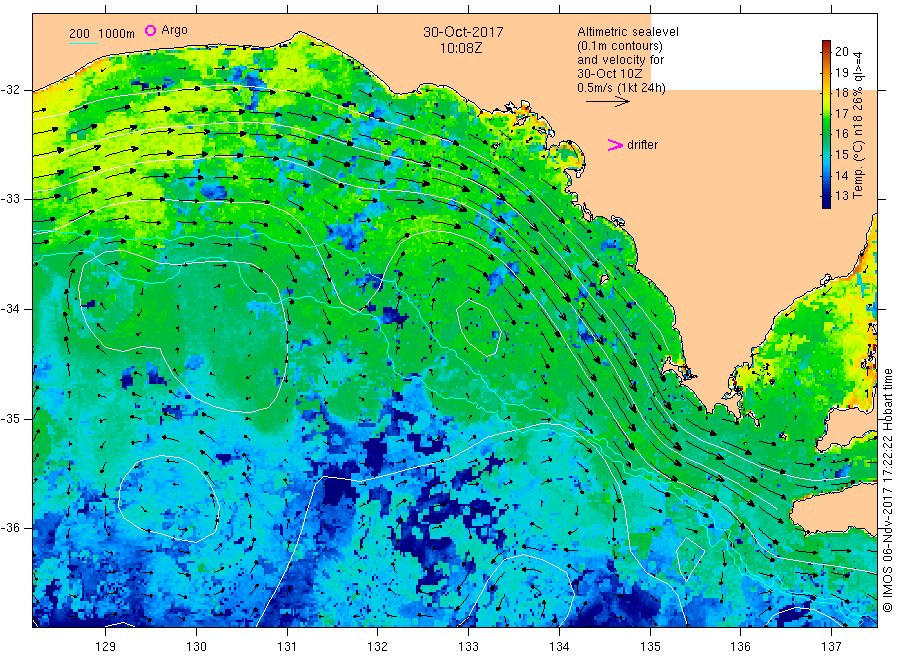Click the "(0.1m contours)" legend text
The width and height of the screenshot is (900, 660).
(620, 46)
